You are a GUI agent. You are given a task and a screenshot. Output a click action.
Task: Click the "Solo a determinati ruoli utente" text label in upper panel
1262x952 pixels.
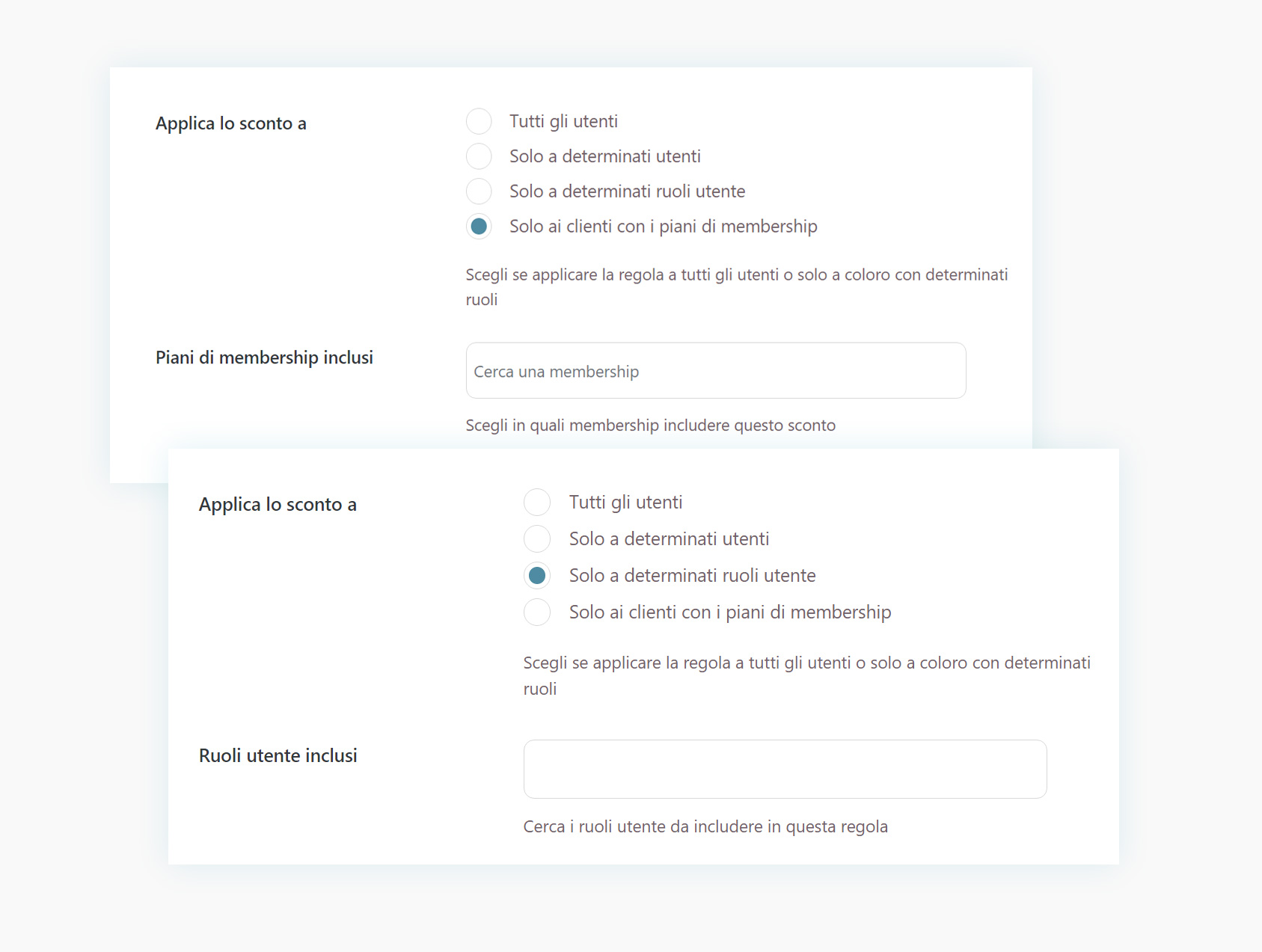tap(627, 191)
